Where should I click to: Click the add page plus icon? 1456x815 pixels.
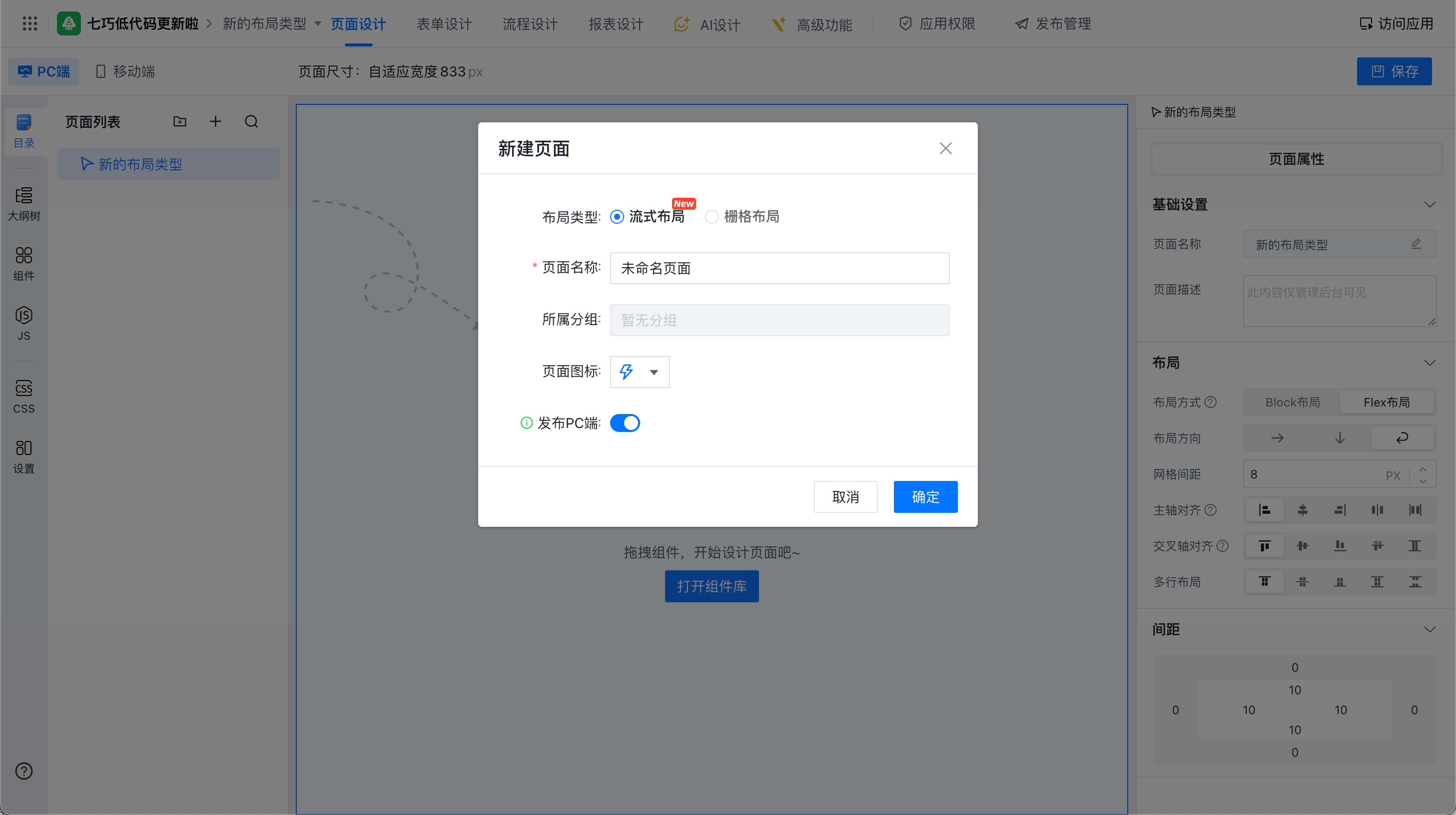215,121
